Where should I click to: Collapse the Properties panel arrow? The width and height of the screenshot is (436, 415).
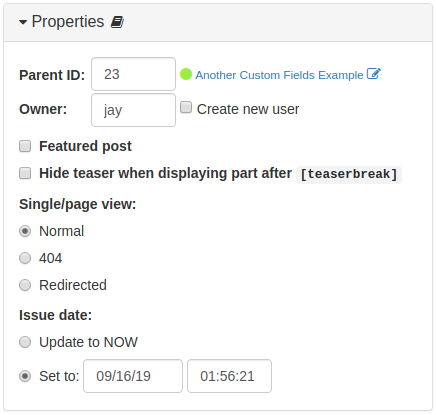click(x=23, y=22)
